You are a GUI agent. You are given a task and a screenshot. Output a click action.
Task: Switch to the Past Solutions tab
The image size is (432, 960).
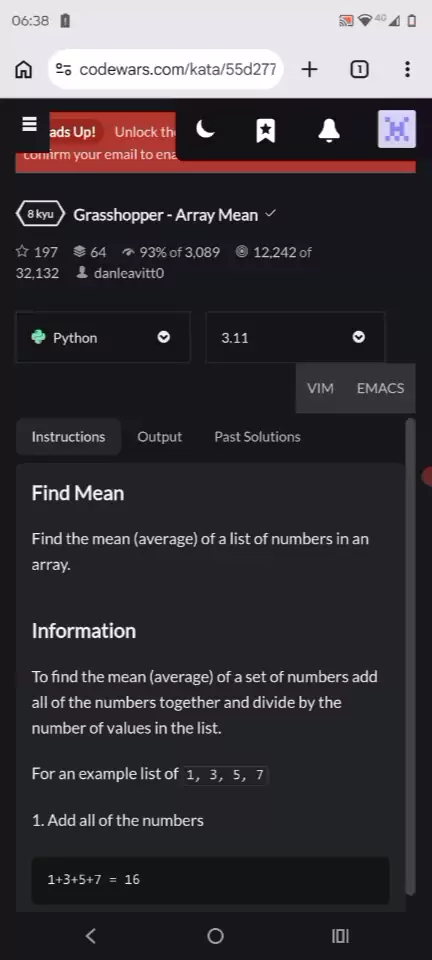tap(257, 437)
